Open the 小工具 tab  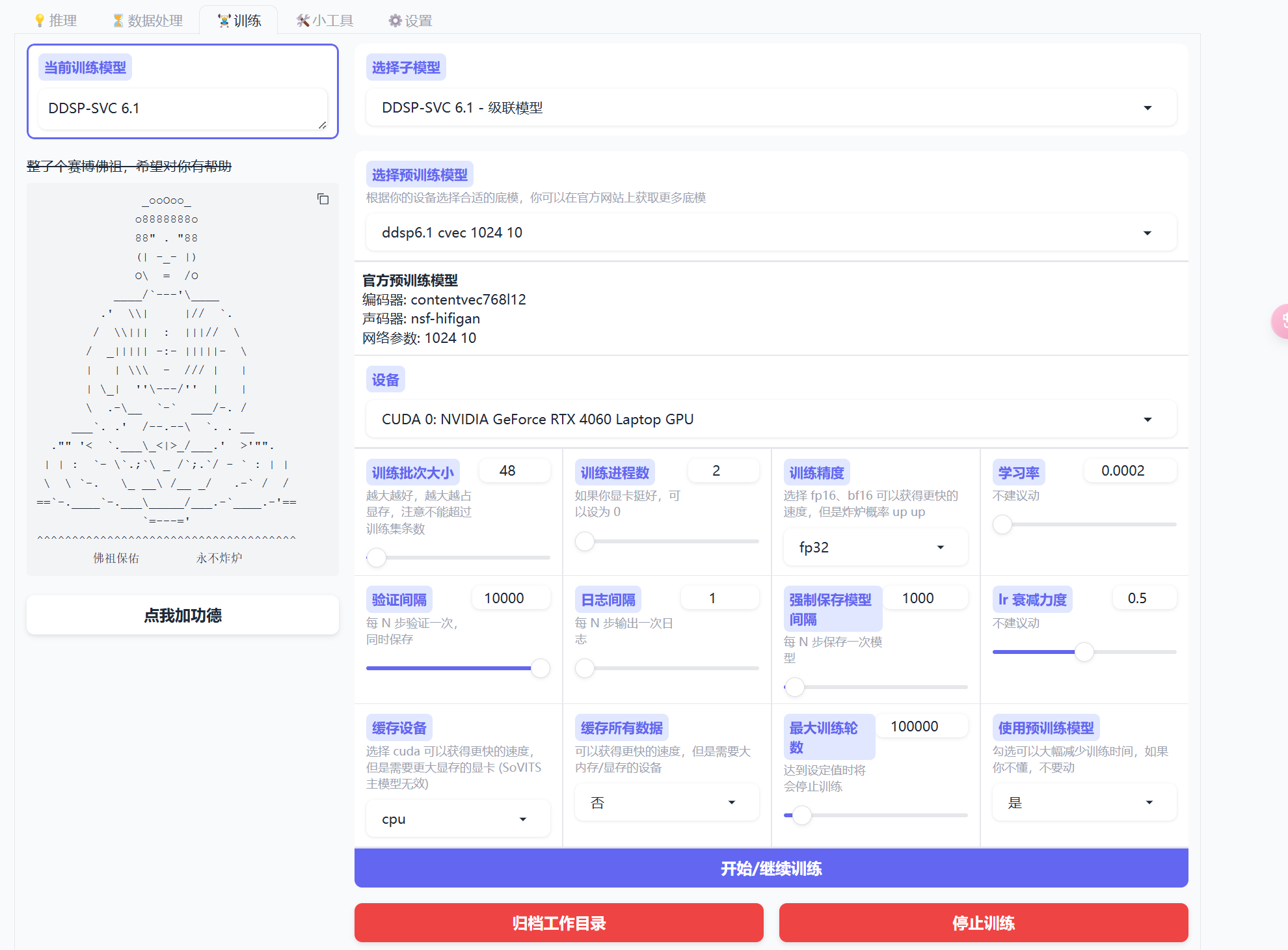point(325,21)
